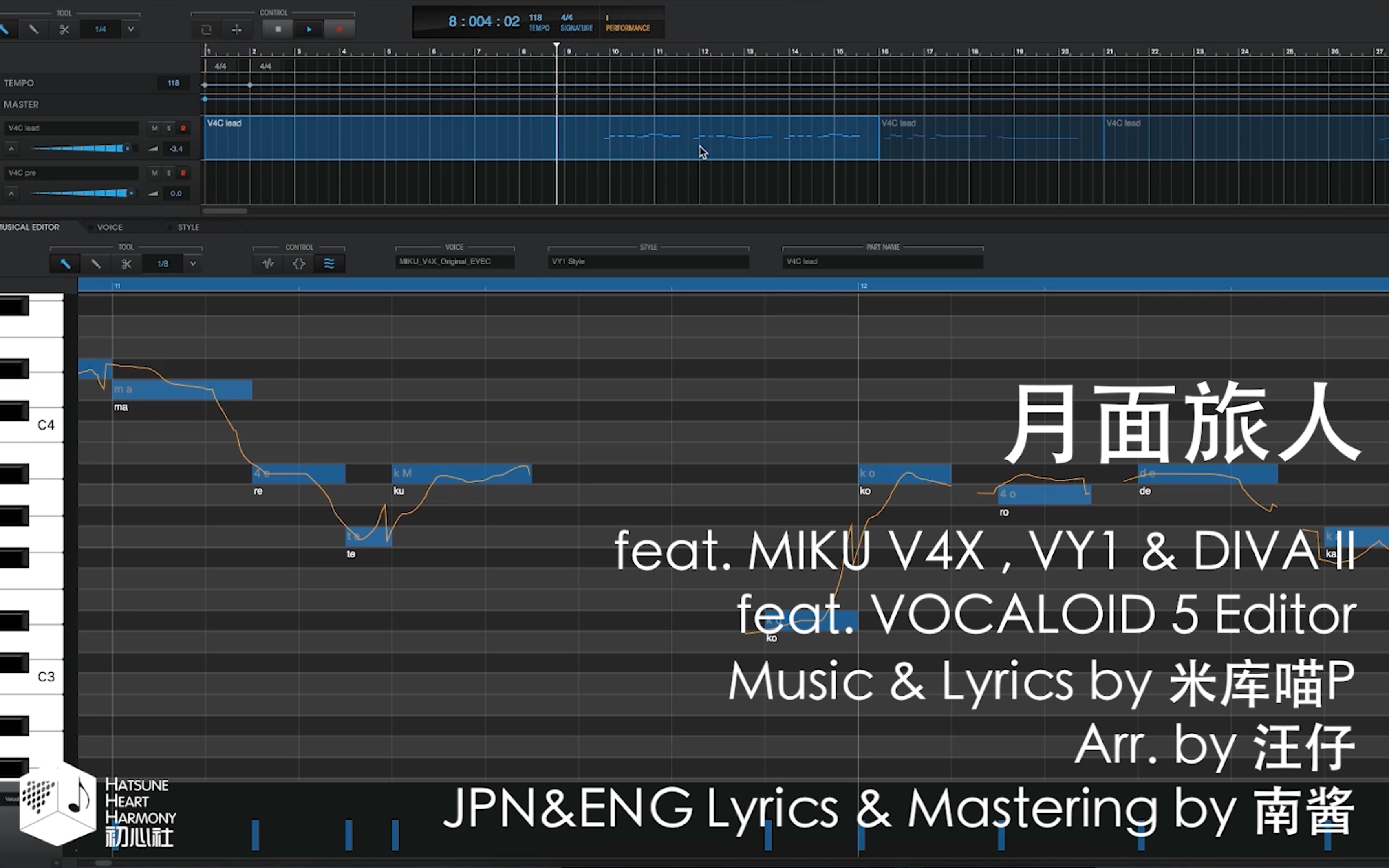Select the scissors tool in the top toolbar
The height and width of the screenshot is (868, 1389).
pos(64,29)
